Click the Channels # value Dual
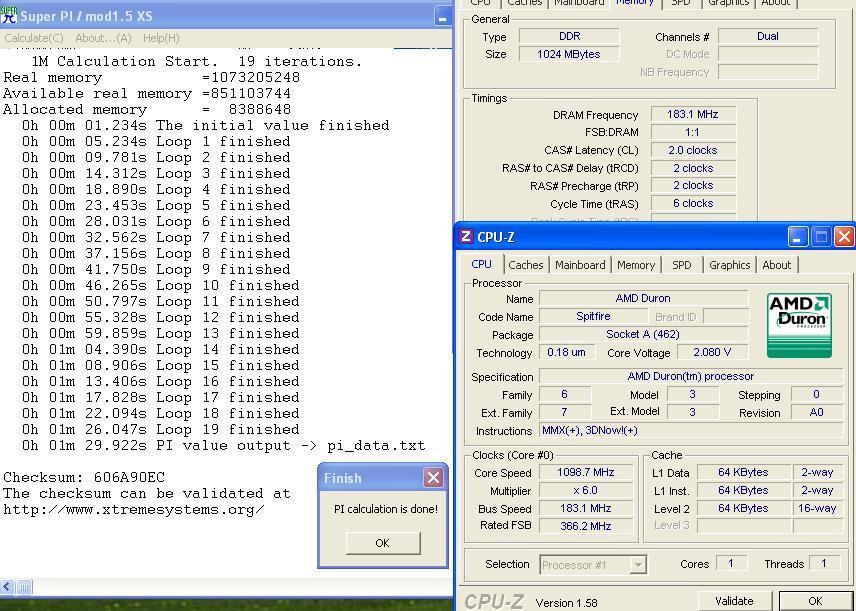856x611 pixels. click(768, 36)
